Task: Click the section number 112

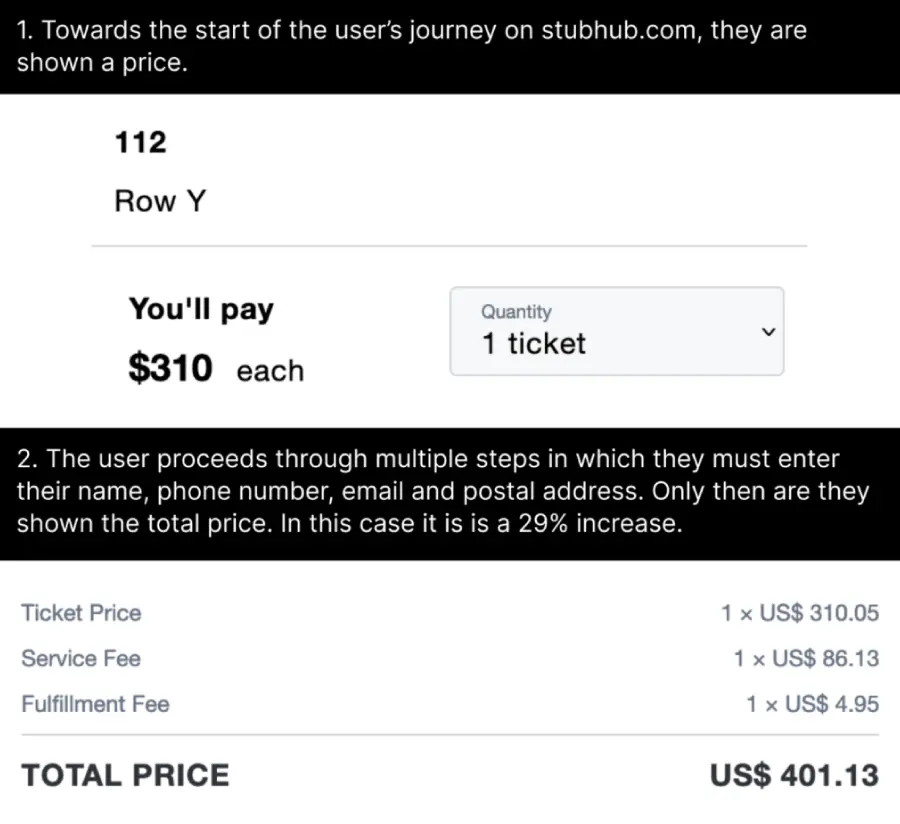Action: (141, 143)
